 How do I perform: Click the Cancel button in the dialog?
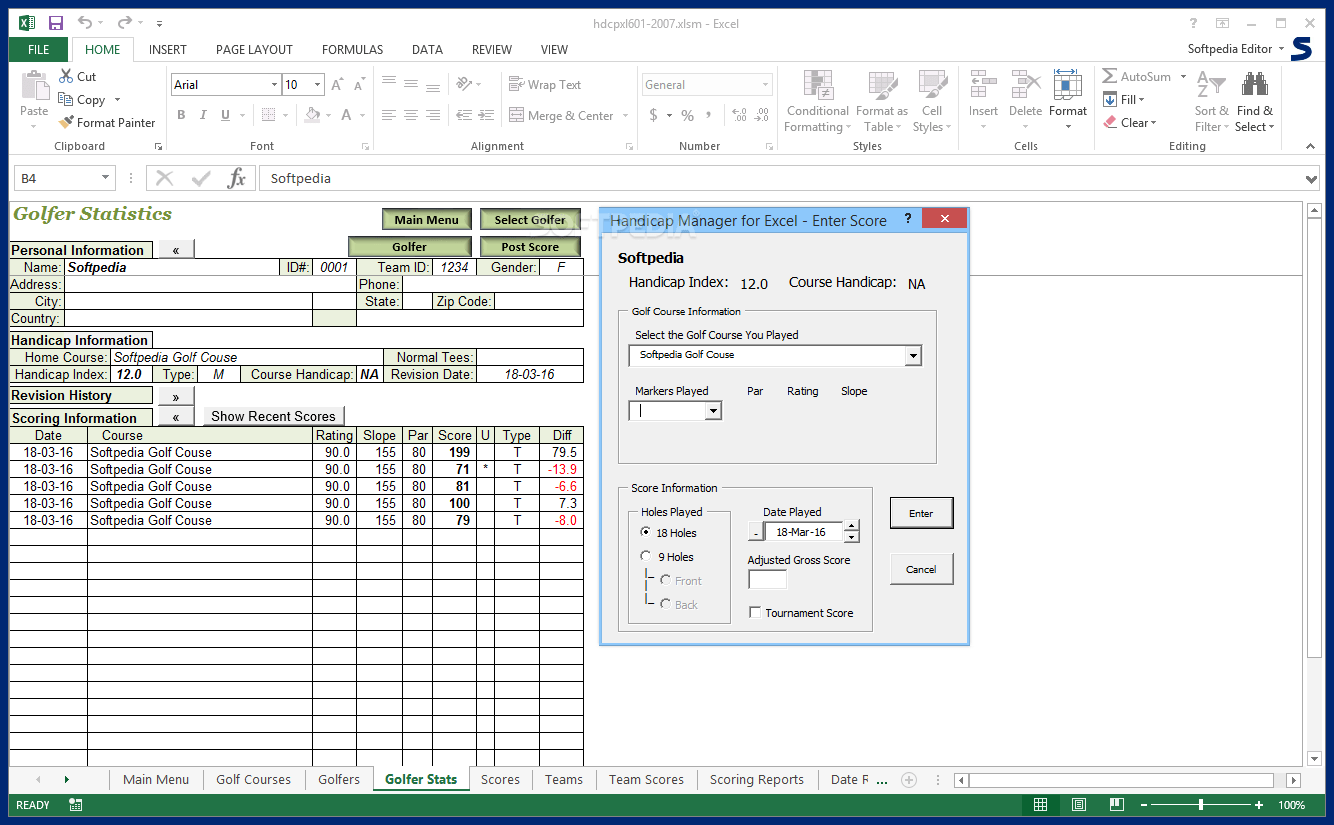point(921,569)
